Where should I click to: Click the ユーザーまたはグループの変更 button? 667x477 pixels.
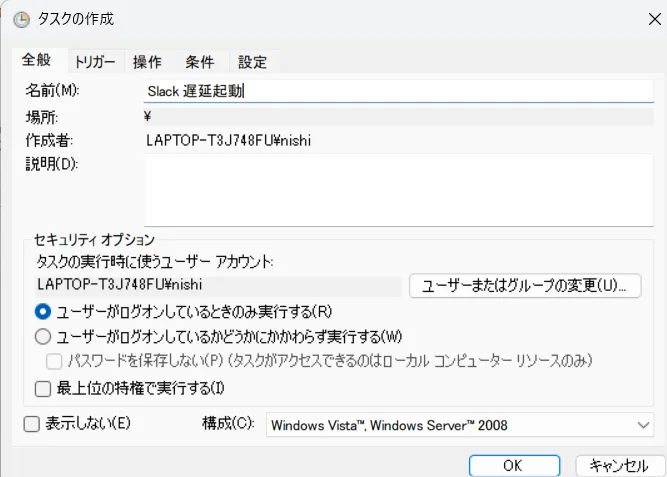pyautogui.click(x=524, y=285)
